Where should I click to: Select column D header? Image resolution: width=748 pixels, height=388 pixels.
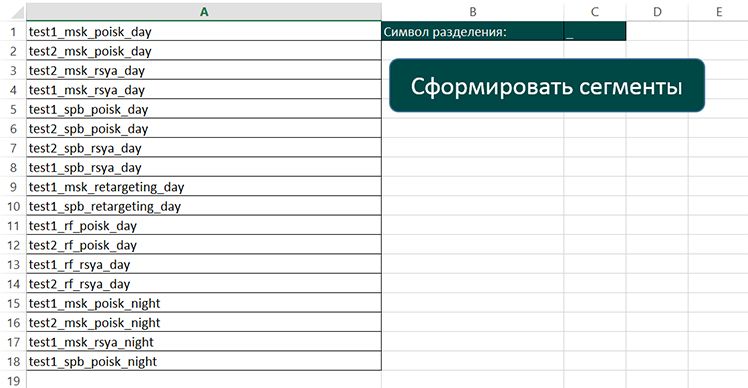657,11
